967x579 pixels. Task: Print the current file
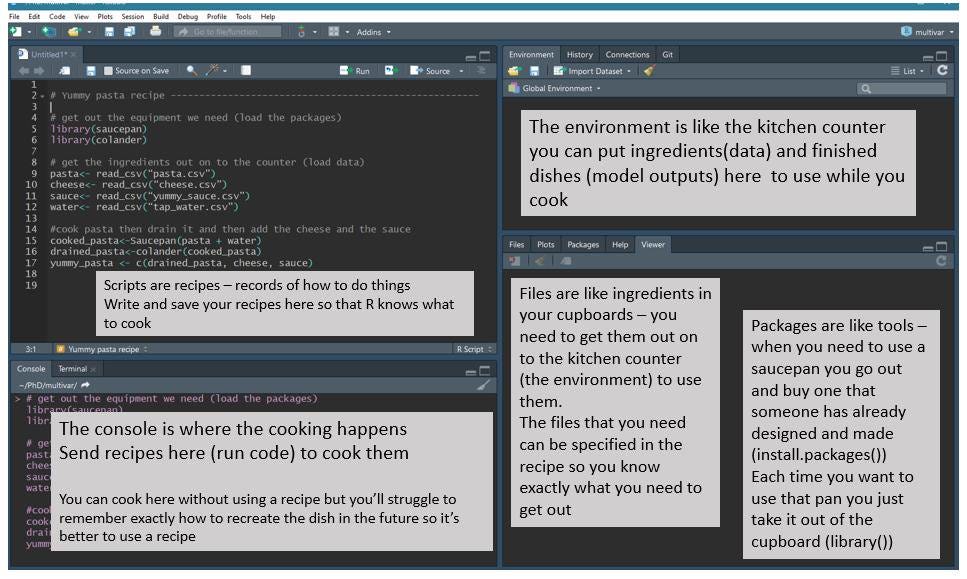click(155, 31)
